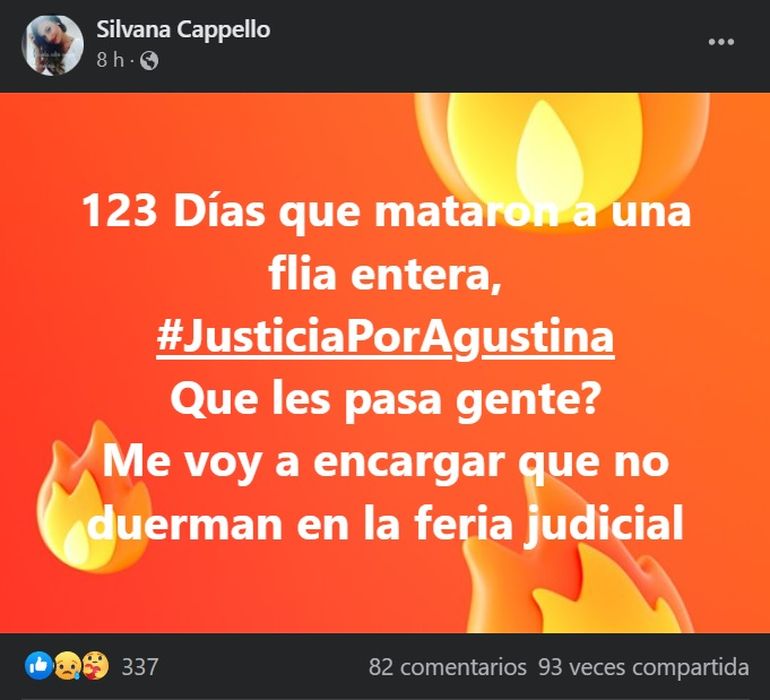Click the blue thumbs-up Like reaction icon

click(38, 666)
